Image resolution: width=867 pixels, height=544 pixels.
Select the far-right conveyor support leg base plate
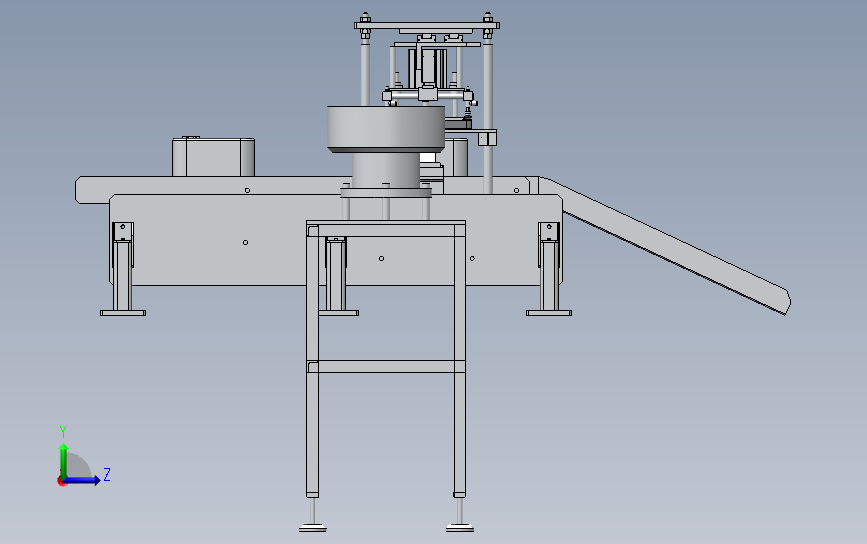click(x=549, y=313)
